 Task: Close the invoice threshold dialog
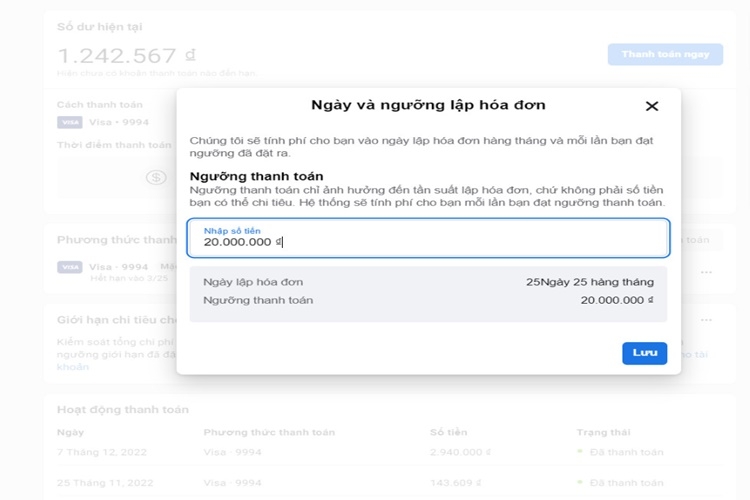pos(652,106)
